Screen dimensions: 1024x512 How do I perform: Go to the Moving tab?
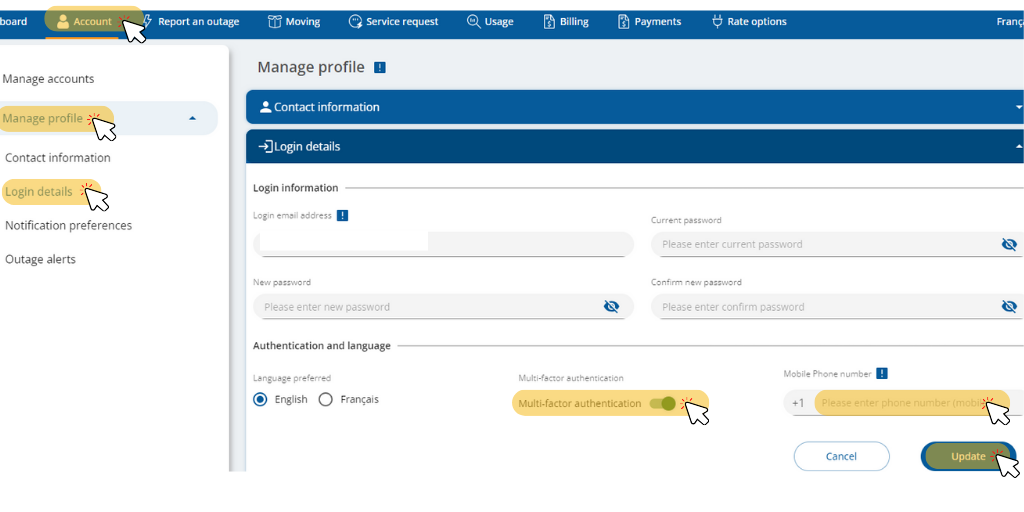coord(294,22)
